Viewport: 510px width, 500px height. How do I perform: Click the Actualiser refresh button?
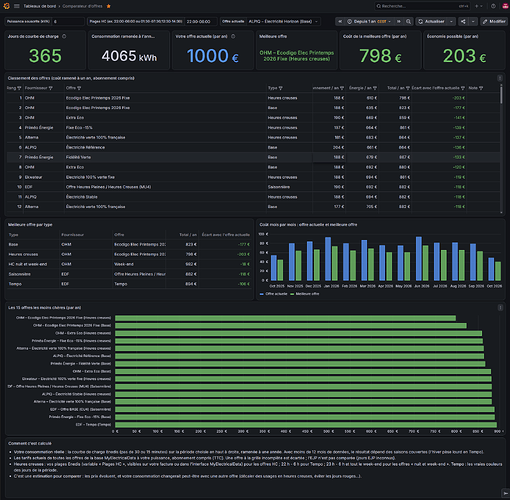click(x=432, y=21)
